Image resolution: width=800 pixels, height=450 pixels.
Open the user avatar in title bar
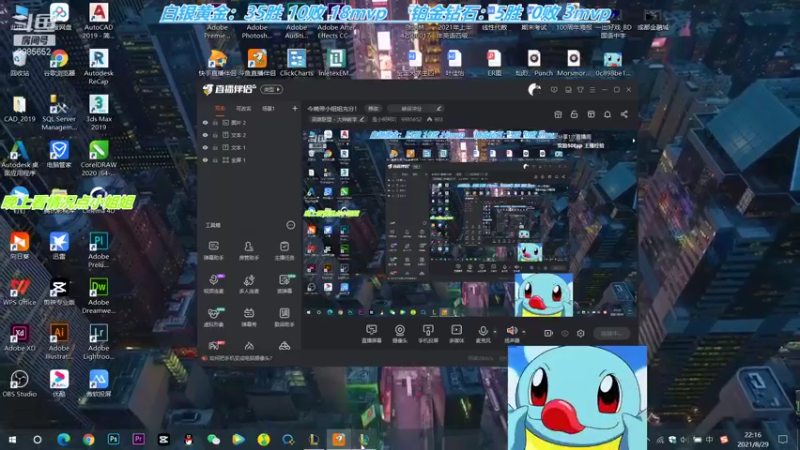[534, 90]
